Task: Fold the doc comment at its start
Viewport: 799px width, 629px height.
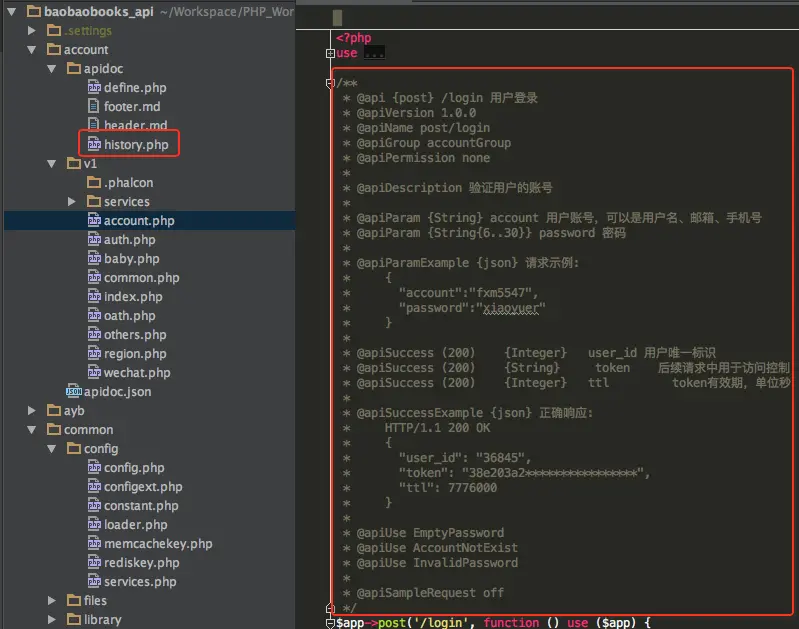Action: [x=330, y=83]
